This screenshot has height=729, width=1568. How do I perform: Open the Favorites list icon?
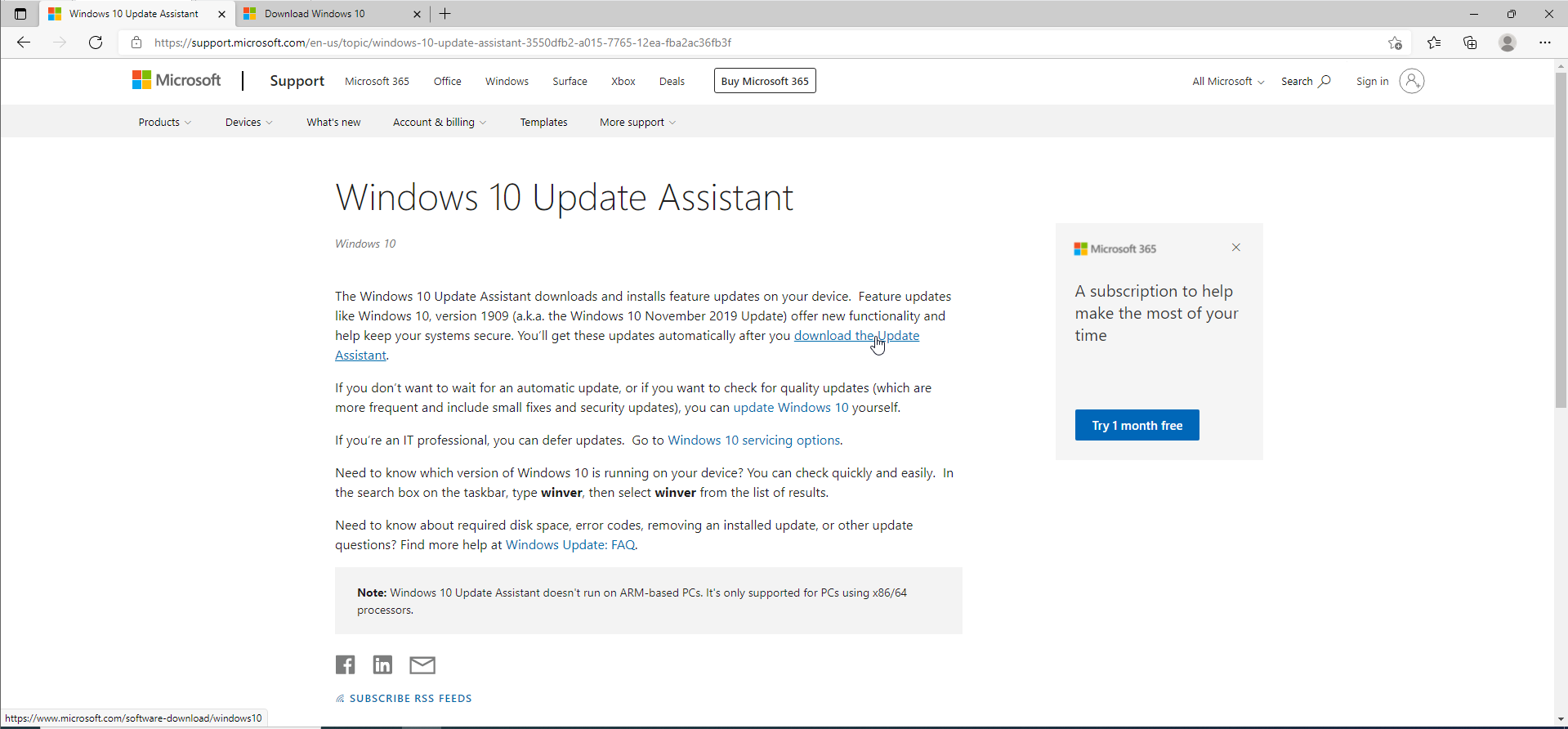coord(1434,42)
